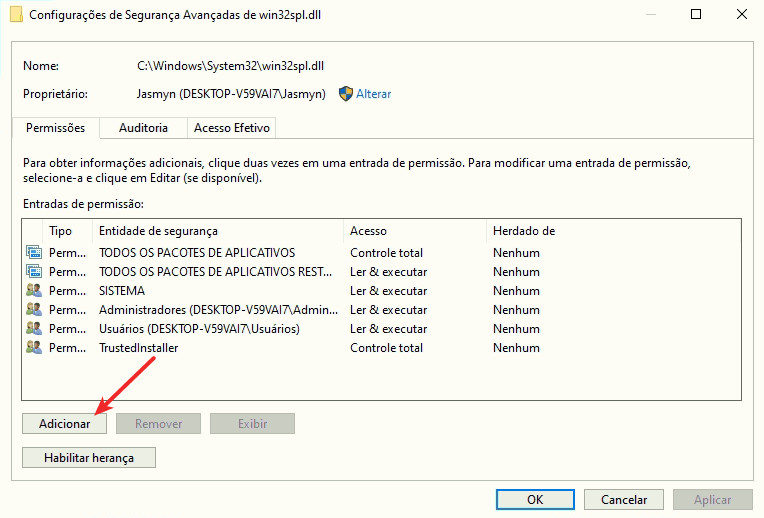Click the UAC shield icon beside Alterar
The width and height of the screenshot is (764, 518).
(x=345, y=94)
